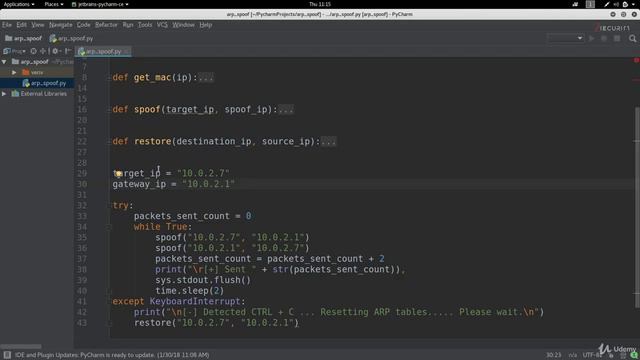Viewport: 640px width, 360px height.
Task: Click the volume icon in system tray
Action: pos(616,4)
